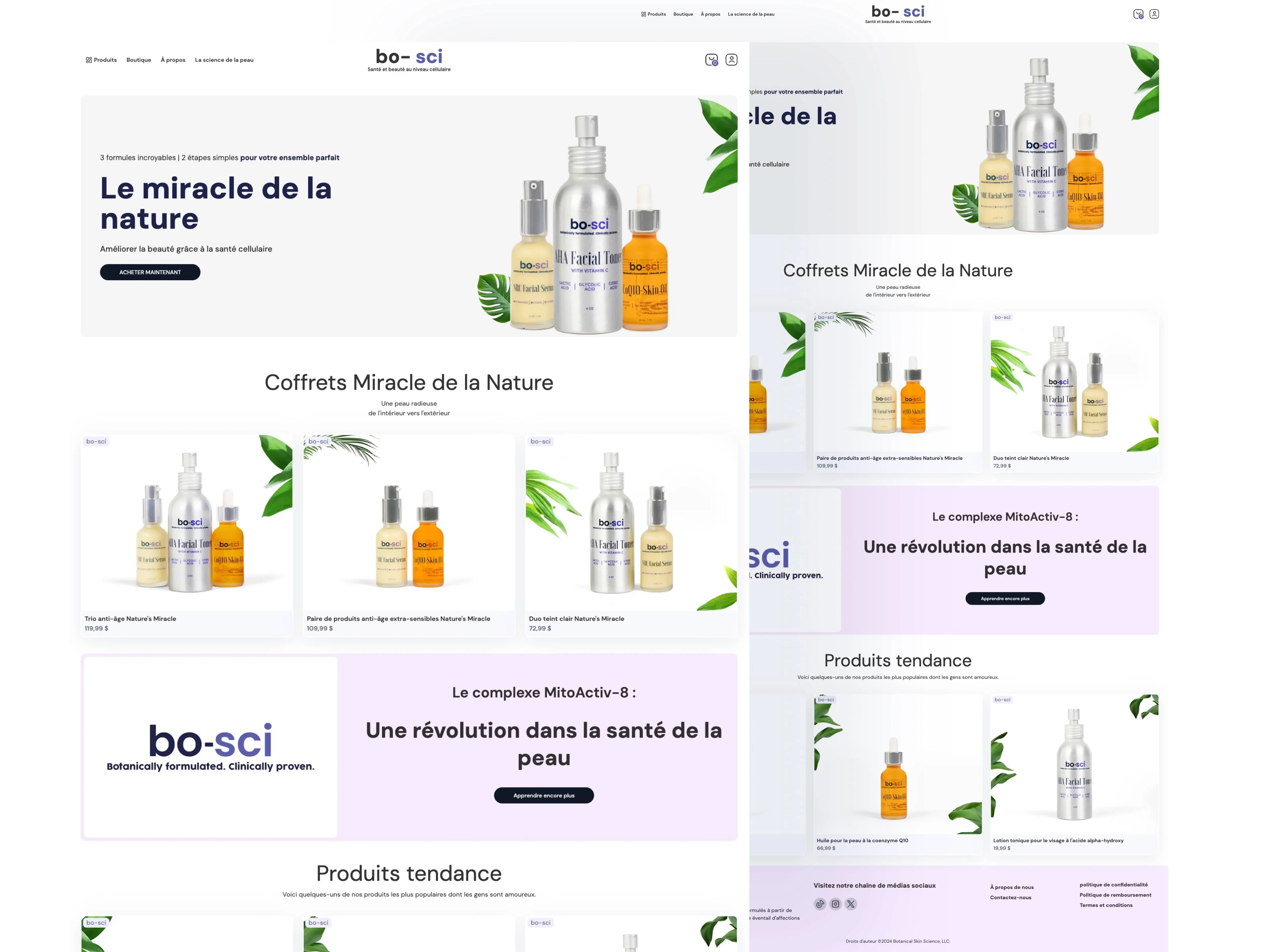Image resolution: width=1270 pixels, height=952 pixels.
Task: Open the À propos de nous footer link
Action: tap(1012, 887)
